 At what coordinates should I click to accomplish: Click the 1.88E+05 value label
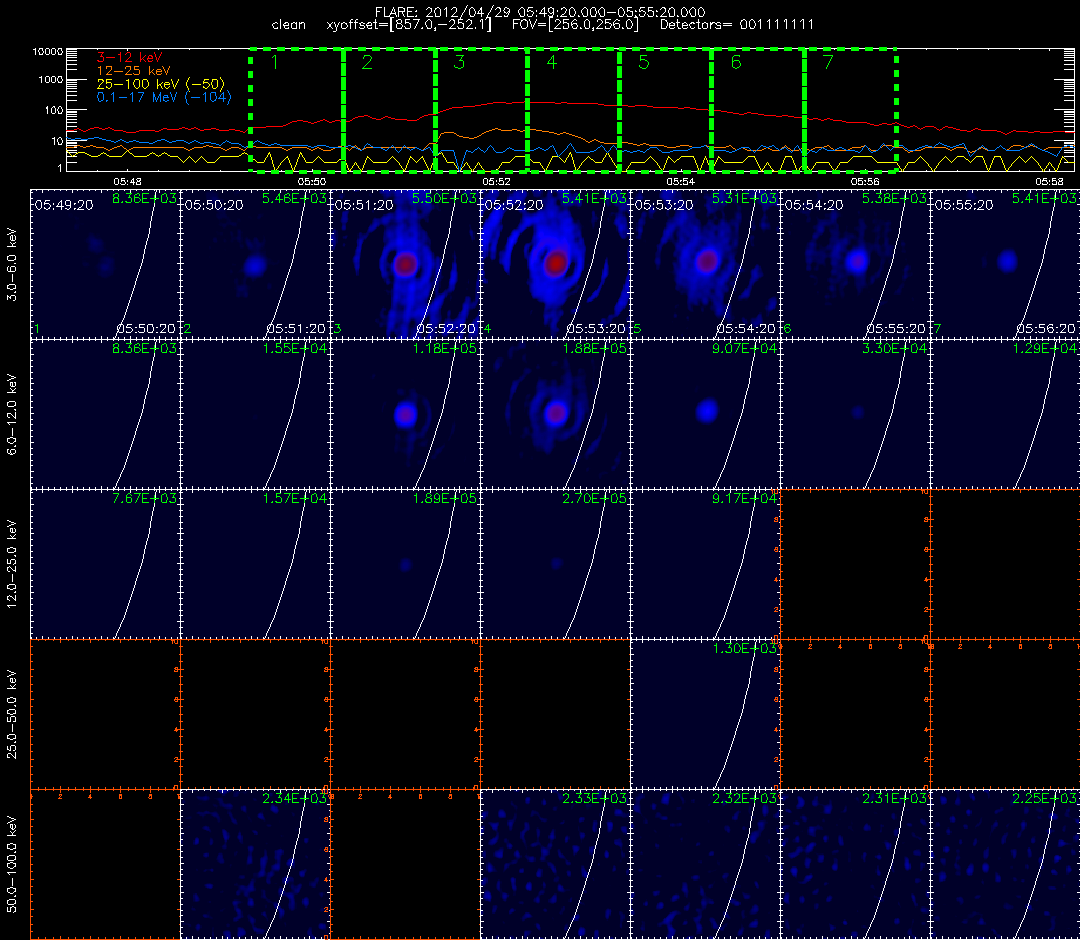(594, 348)
